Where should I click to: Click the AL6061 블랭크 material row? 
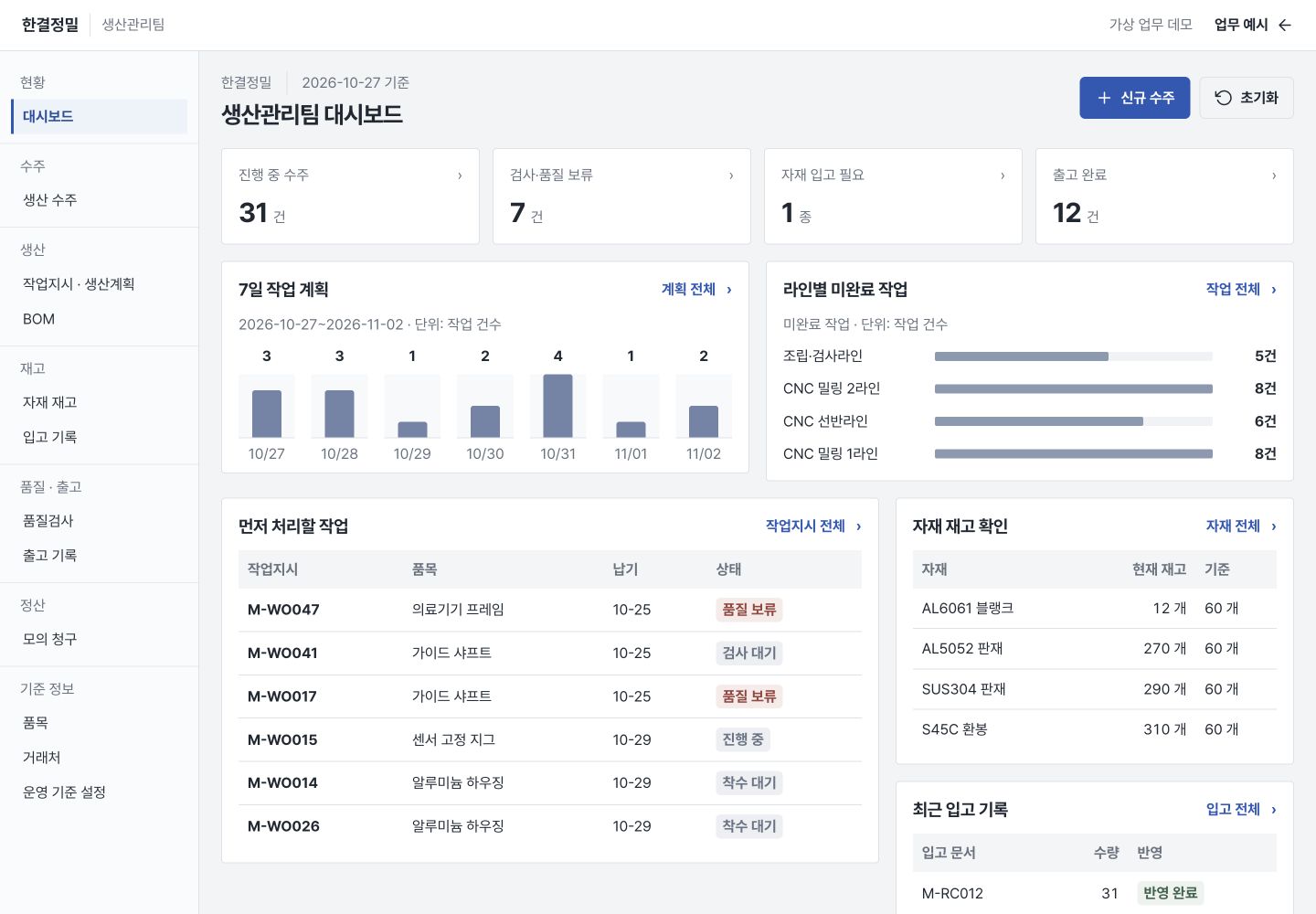pos(1095,609)
